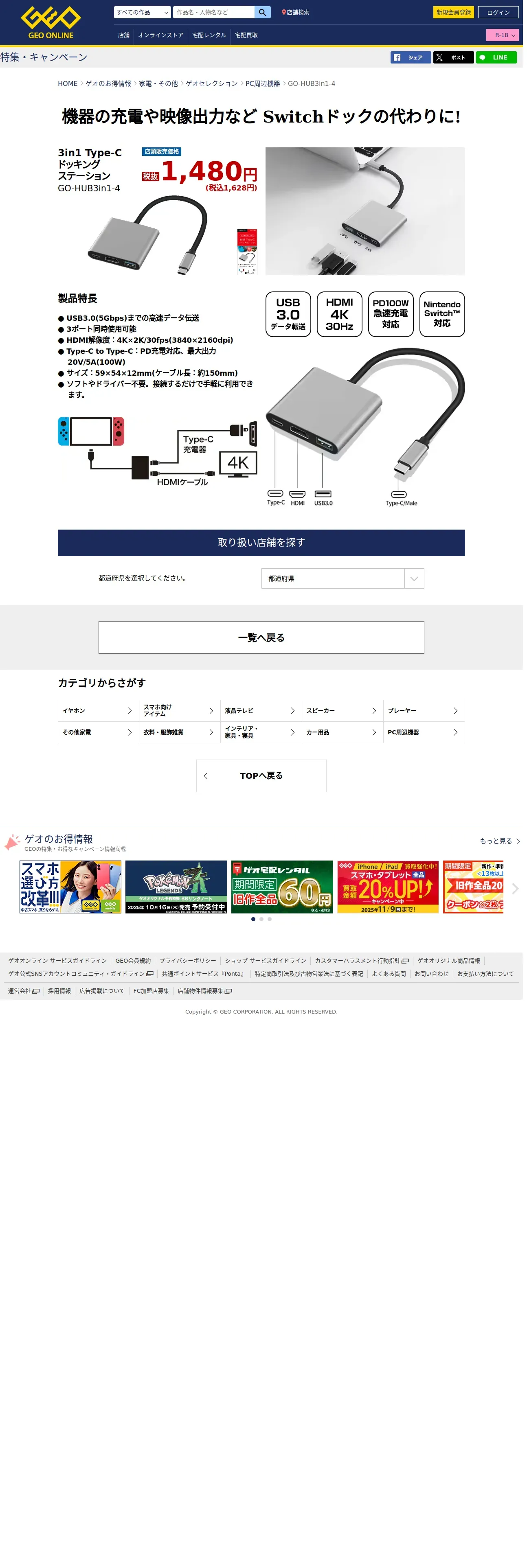Screen dimensions: 527x1568
Task: Go to HOME breadcrumb
Action: [68, 84]
